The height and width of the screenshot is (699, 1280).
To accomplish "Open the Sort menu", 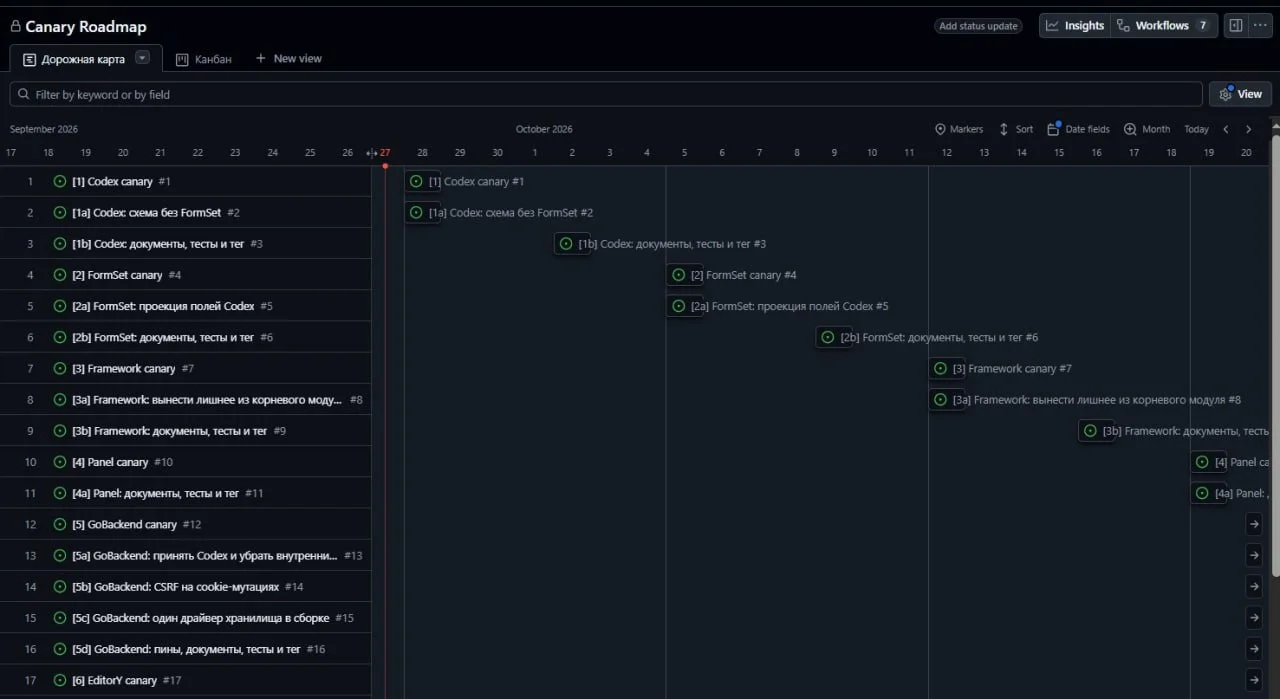I will [x=1016, y=129].
